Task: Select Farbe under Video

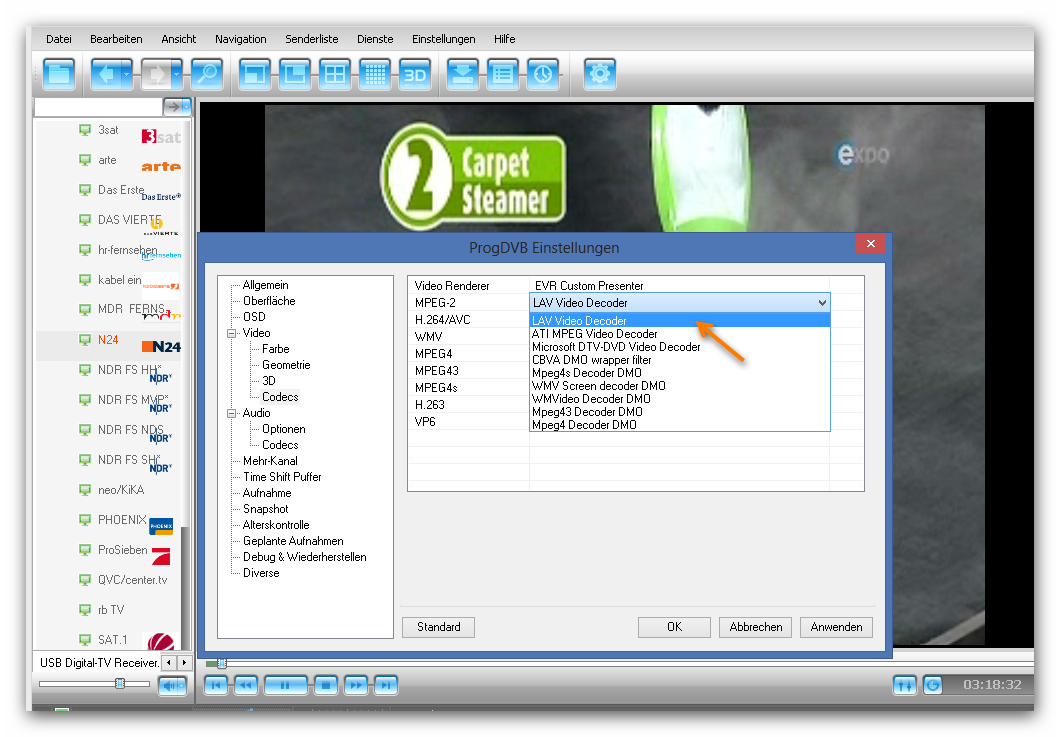Action: click(276, 349)
